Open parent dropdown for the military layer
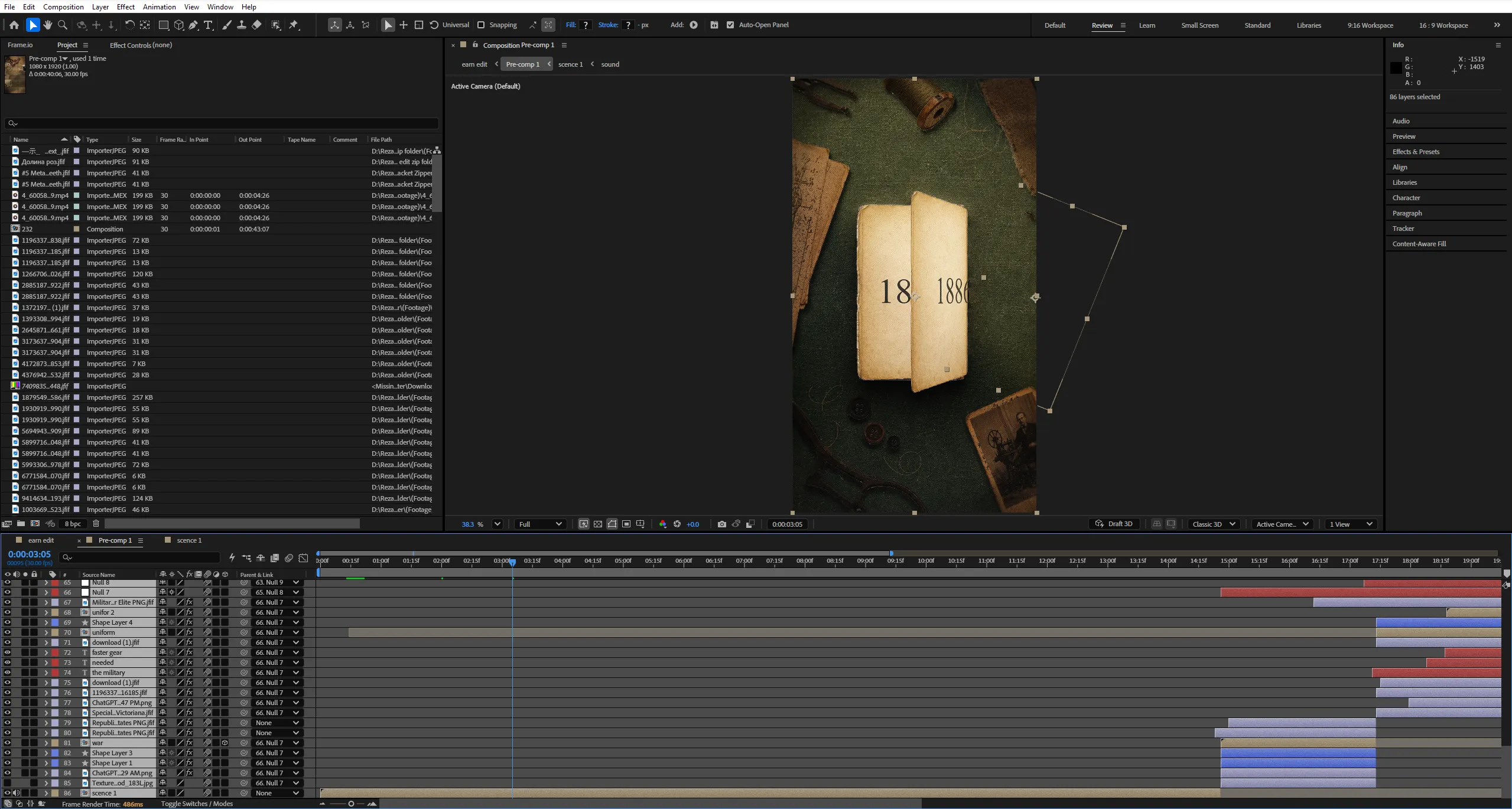1512x809 pixels. pyautogui.click(x=277, y=673)
